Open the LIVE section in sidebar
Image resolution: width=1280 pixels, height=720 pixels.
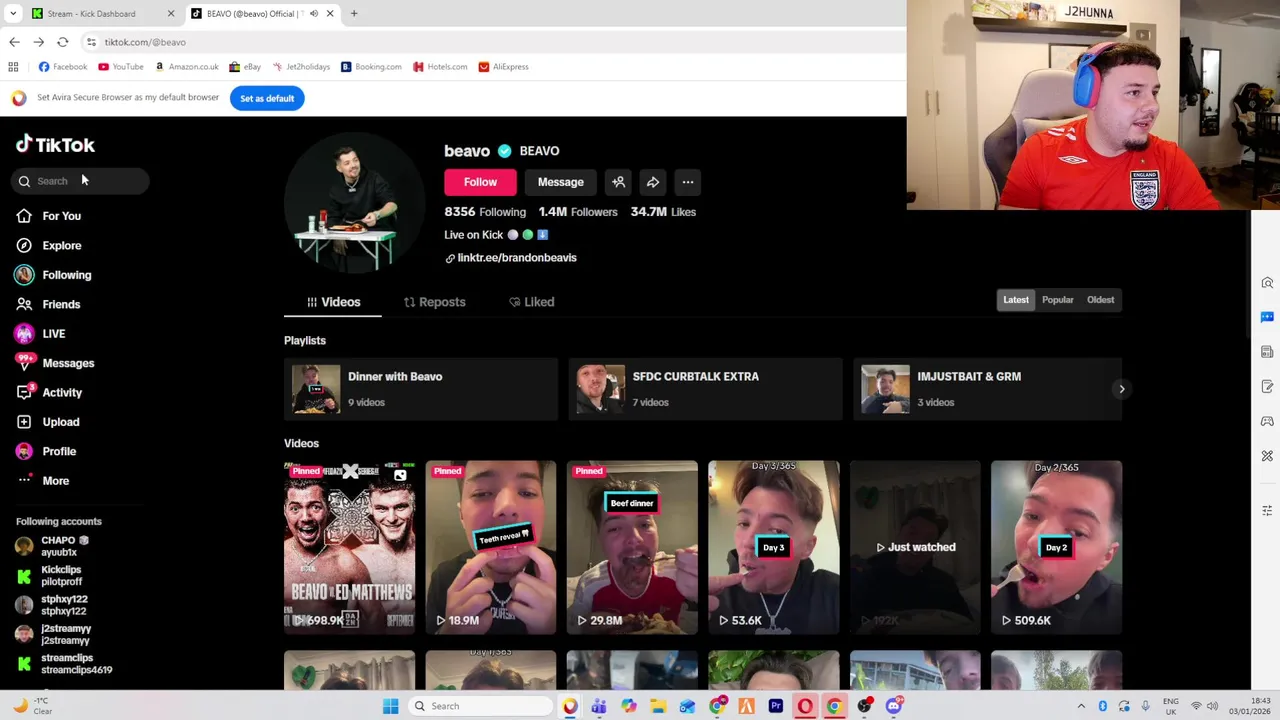pos(40,334)
